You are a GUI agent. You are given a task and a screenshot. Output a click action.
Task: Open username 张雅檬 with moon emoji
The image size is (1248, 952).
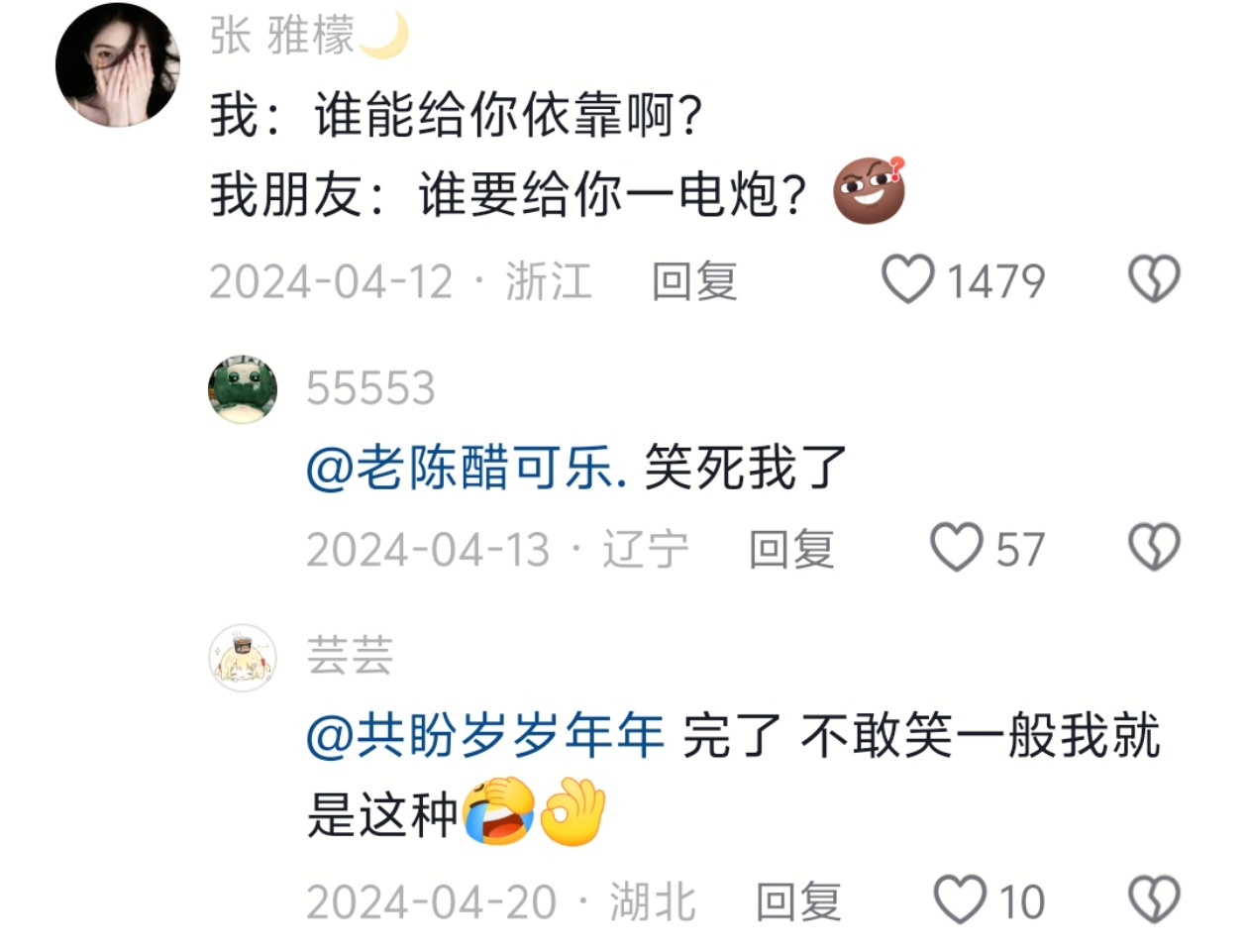tap(309, 37)
